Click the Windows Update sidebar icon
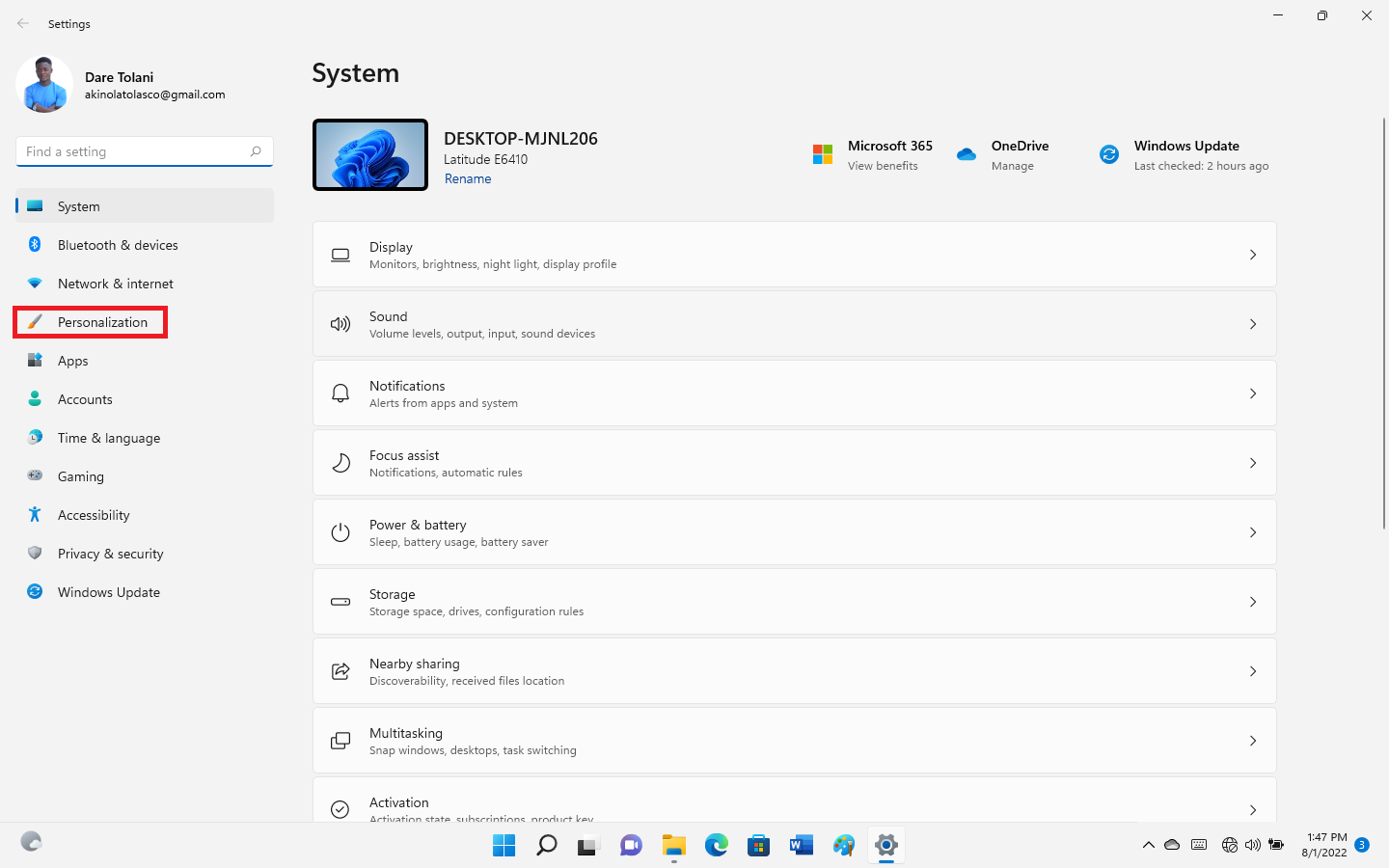 pyautogui.click(x=35, y=592)
